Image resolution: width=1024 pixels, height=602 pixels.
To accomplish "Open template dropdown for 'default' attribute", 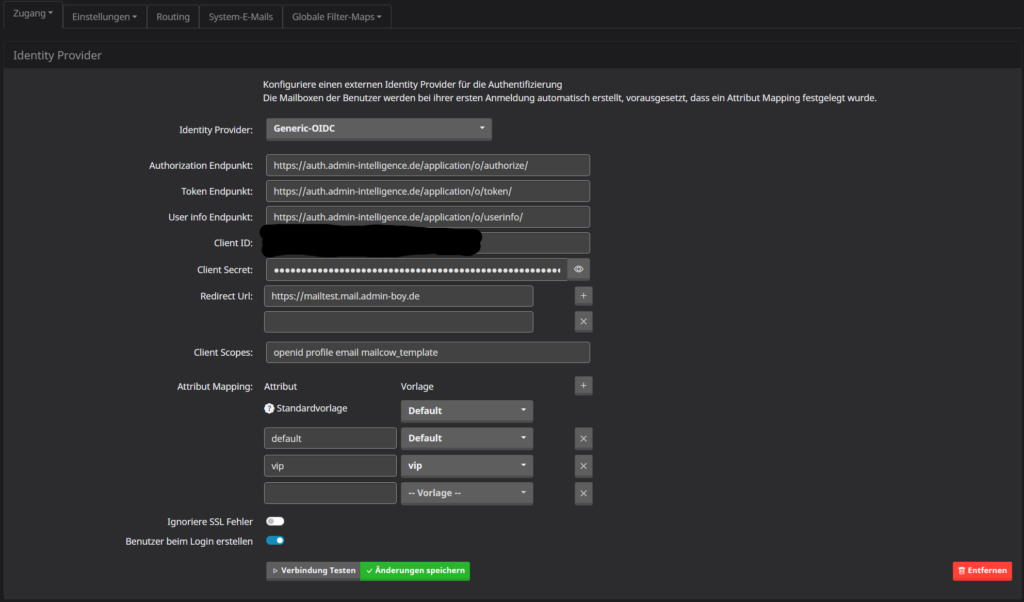I will tap(467, 438).
